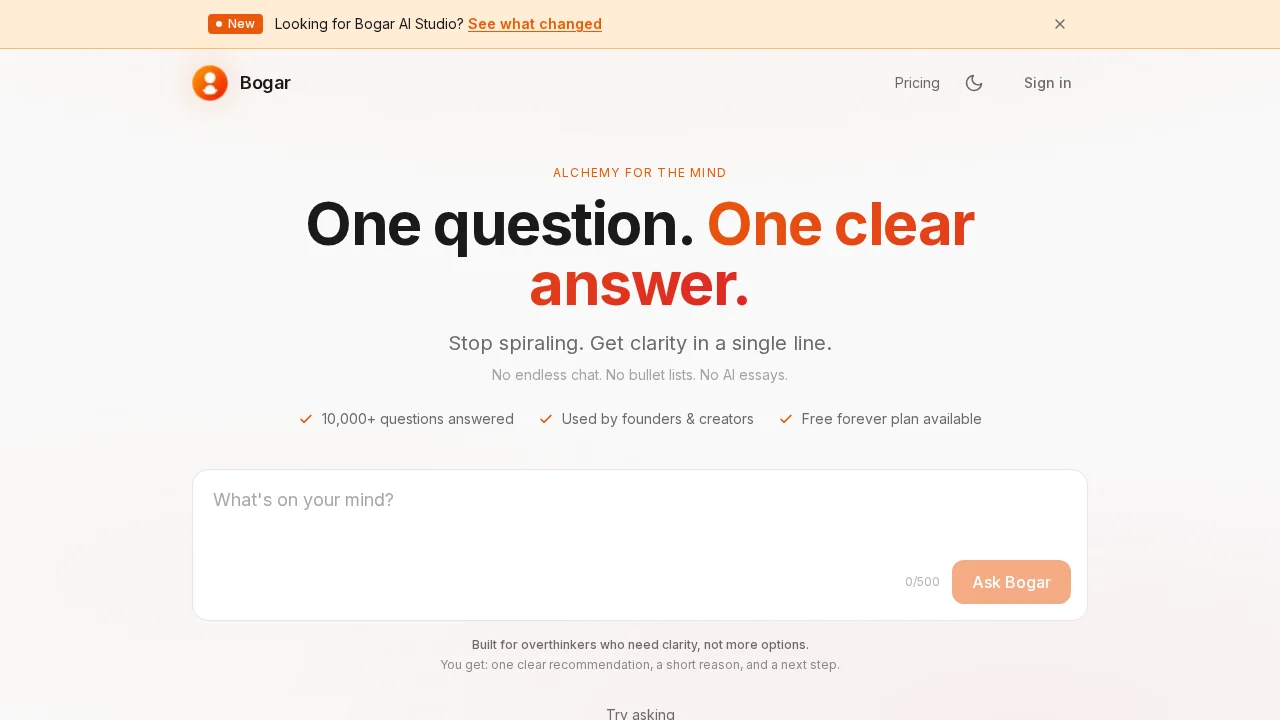
Task: Click the New badge in the banner
Action: [x=235, y=24]
